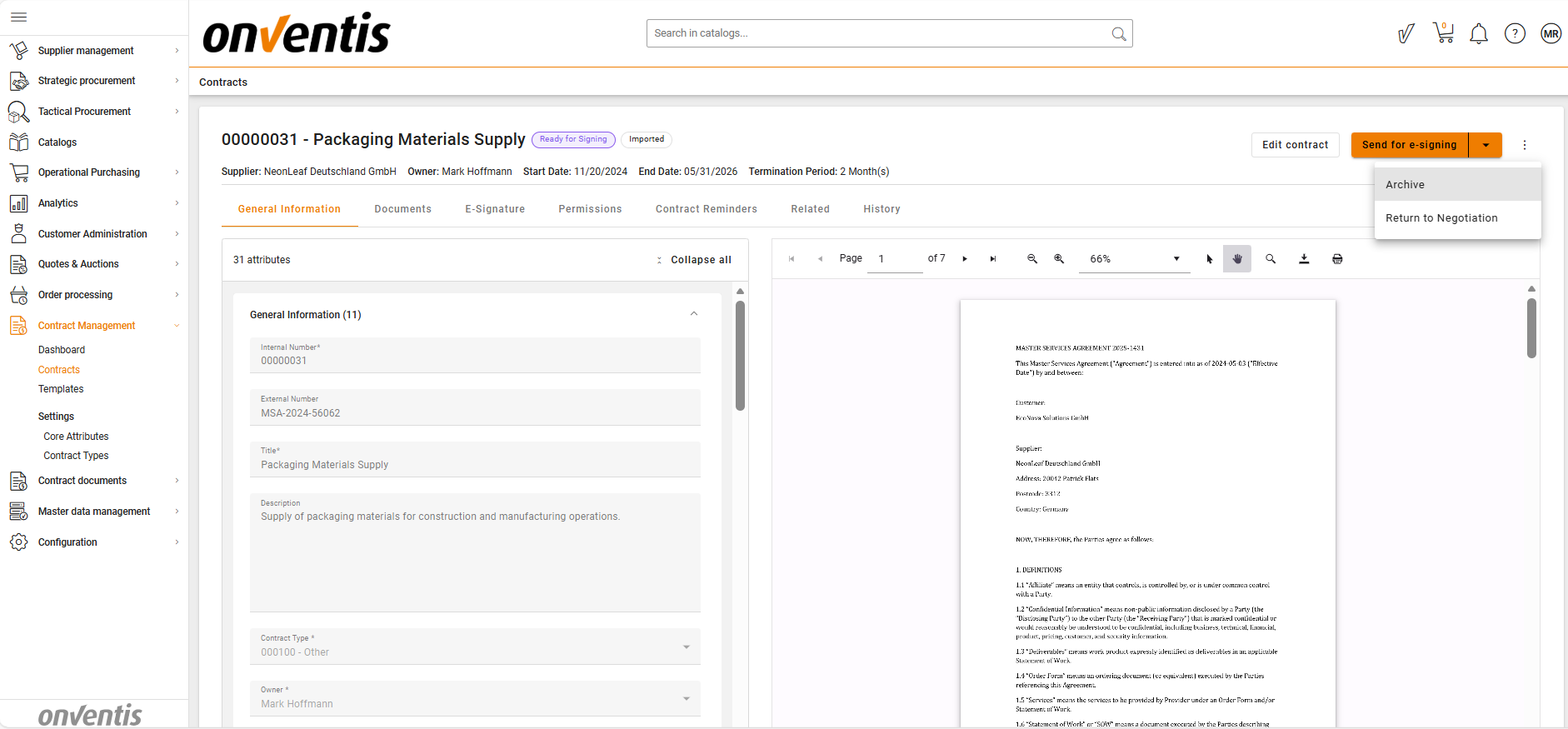
Task: Go to the last PDF page
Action: coord(993,259)
